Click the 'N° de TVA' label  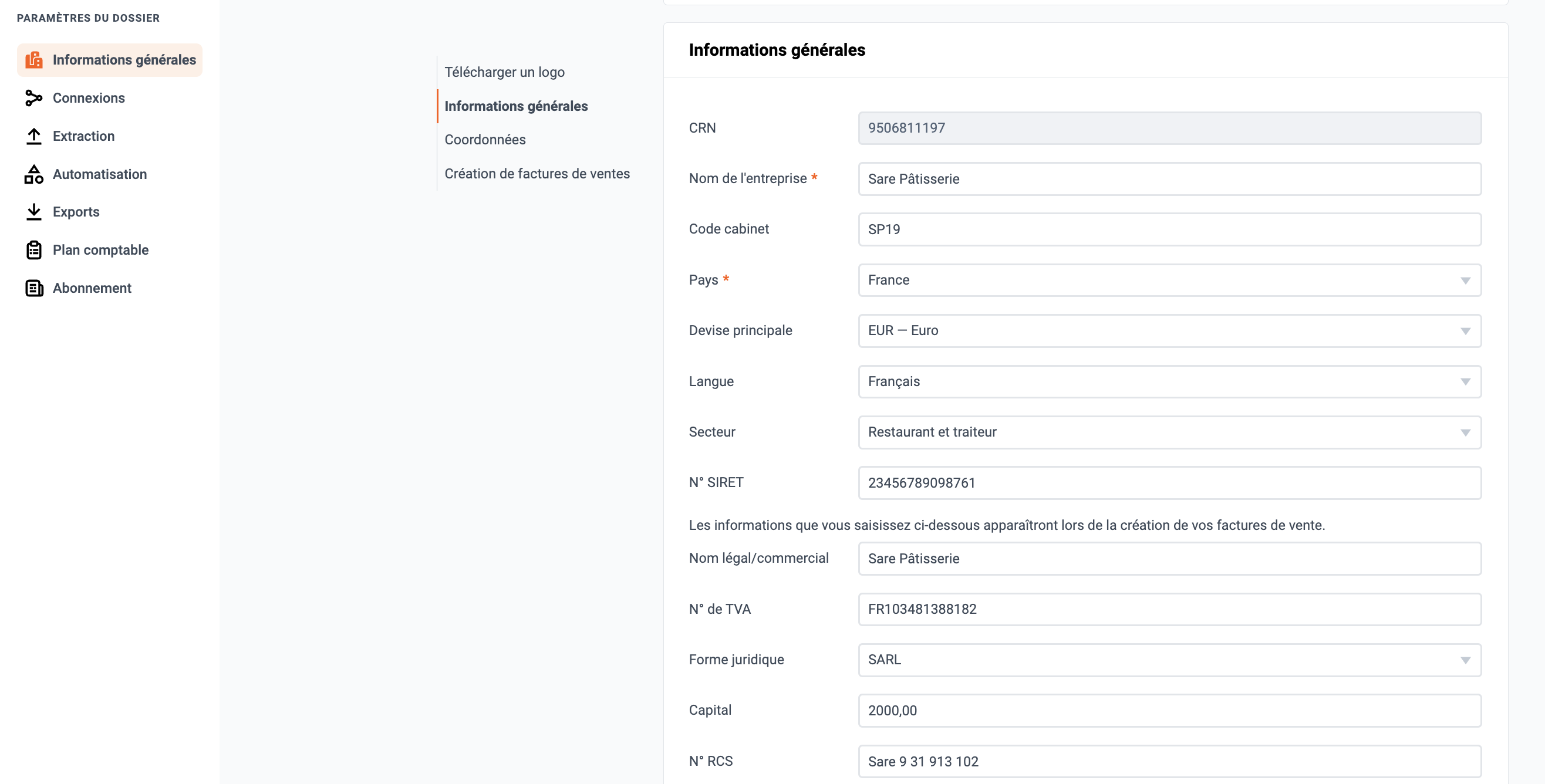point(719,609)
